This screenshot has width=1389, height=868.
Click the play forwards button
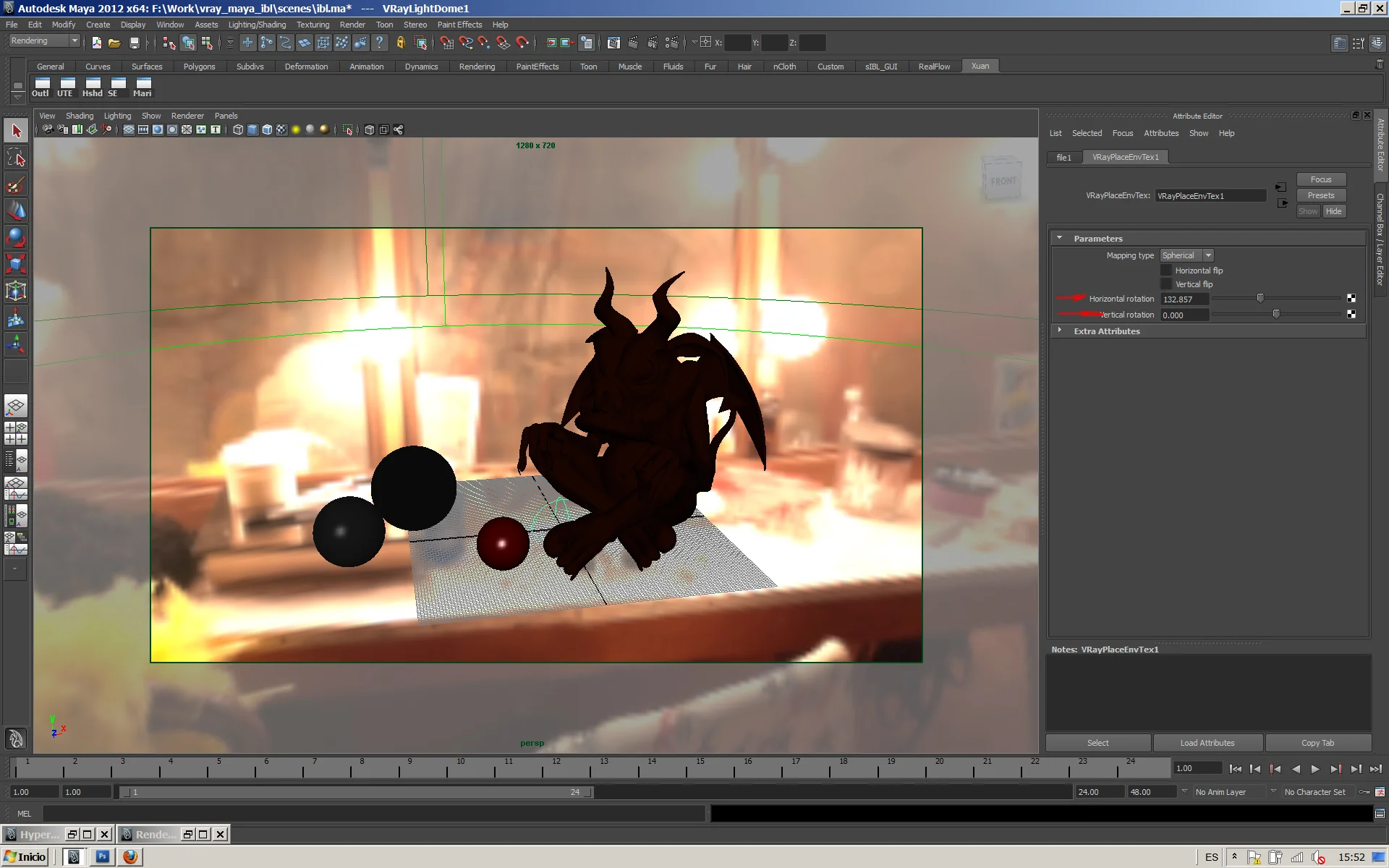[x=1315, y=769]
